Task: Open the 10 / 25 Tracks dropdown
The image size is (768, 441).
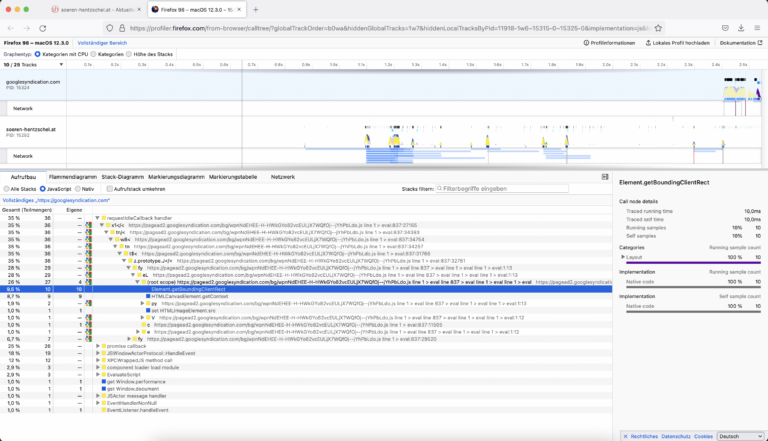Action: 33,65
